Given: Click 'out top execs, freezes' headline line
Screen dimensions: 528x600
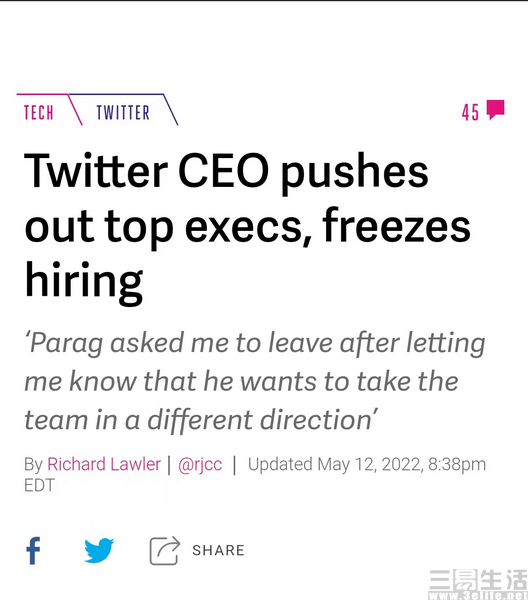Looking at the screenshot, I should pos(248,227).
